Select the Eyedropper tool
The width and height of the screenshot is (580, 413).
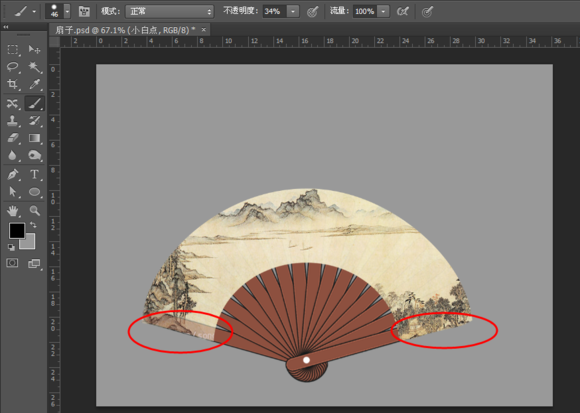(x=34, y=84)
